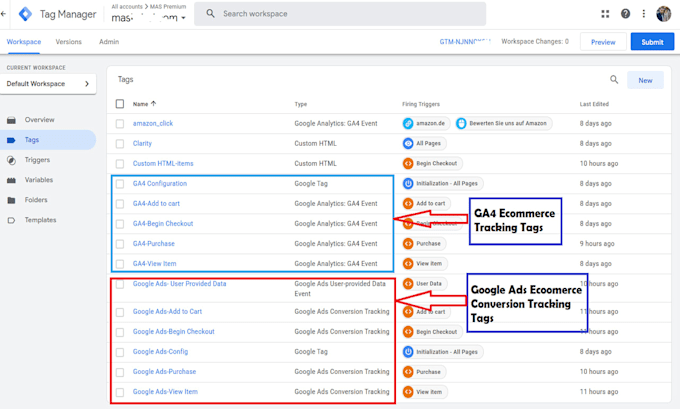This screenshot has height=409, width=680.
Task: Open the container selector dropdown arrow
Action: (x=183, y=18)
